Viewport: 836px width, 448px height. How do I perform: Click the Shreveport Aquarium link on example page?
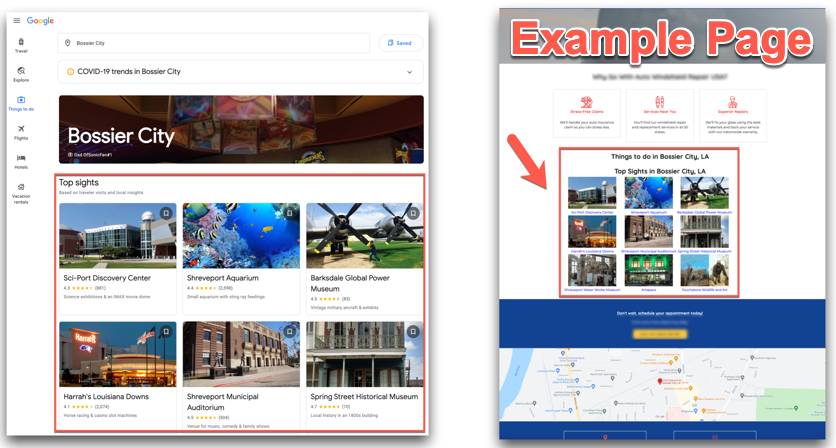[x=649, y=212]
